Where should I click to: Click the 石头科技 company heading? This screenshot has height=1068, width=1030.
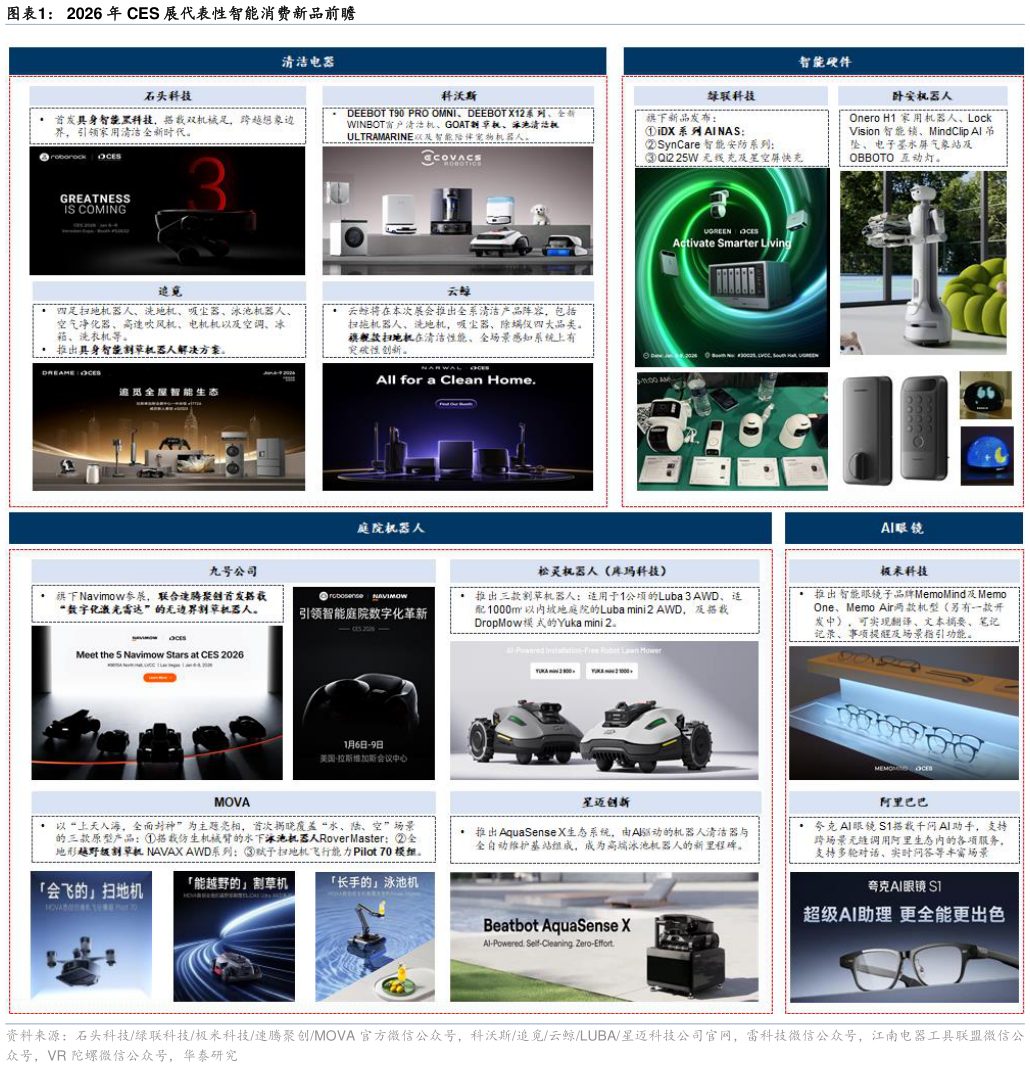coord(168,96)
